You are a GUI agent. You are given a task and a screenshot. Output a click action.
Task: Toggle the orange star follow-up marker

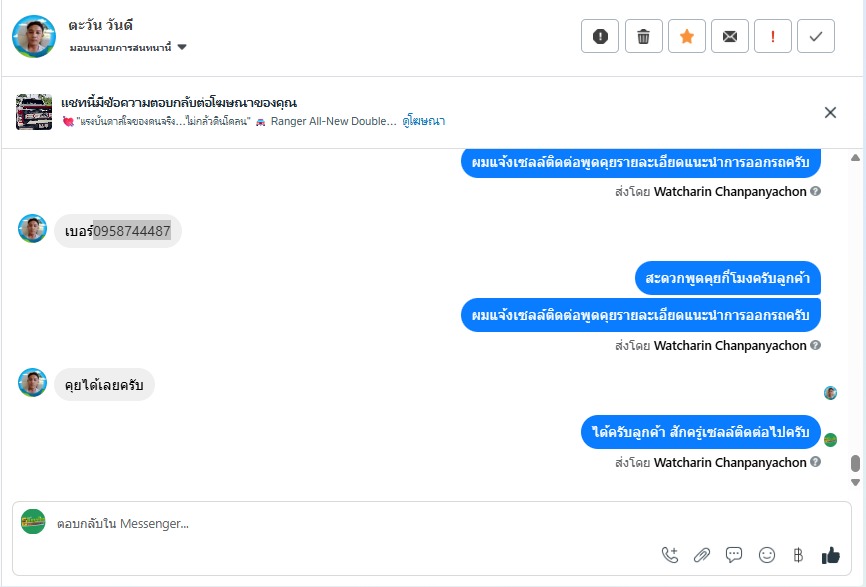tap(687, 37)
